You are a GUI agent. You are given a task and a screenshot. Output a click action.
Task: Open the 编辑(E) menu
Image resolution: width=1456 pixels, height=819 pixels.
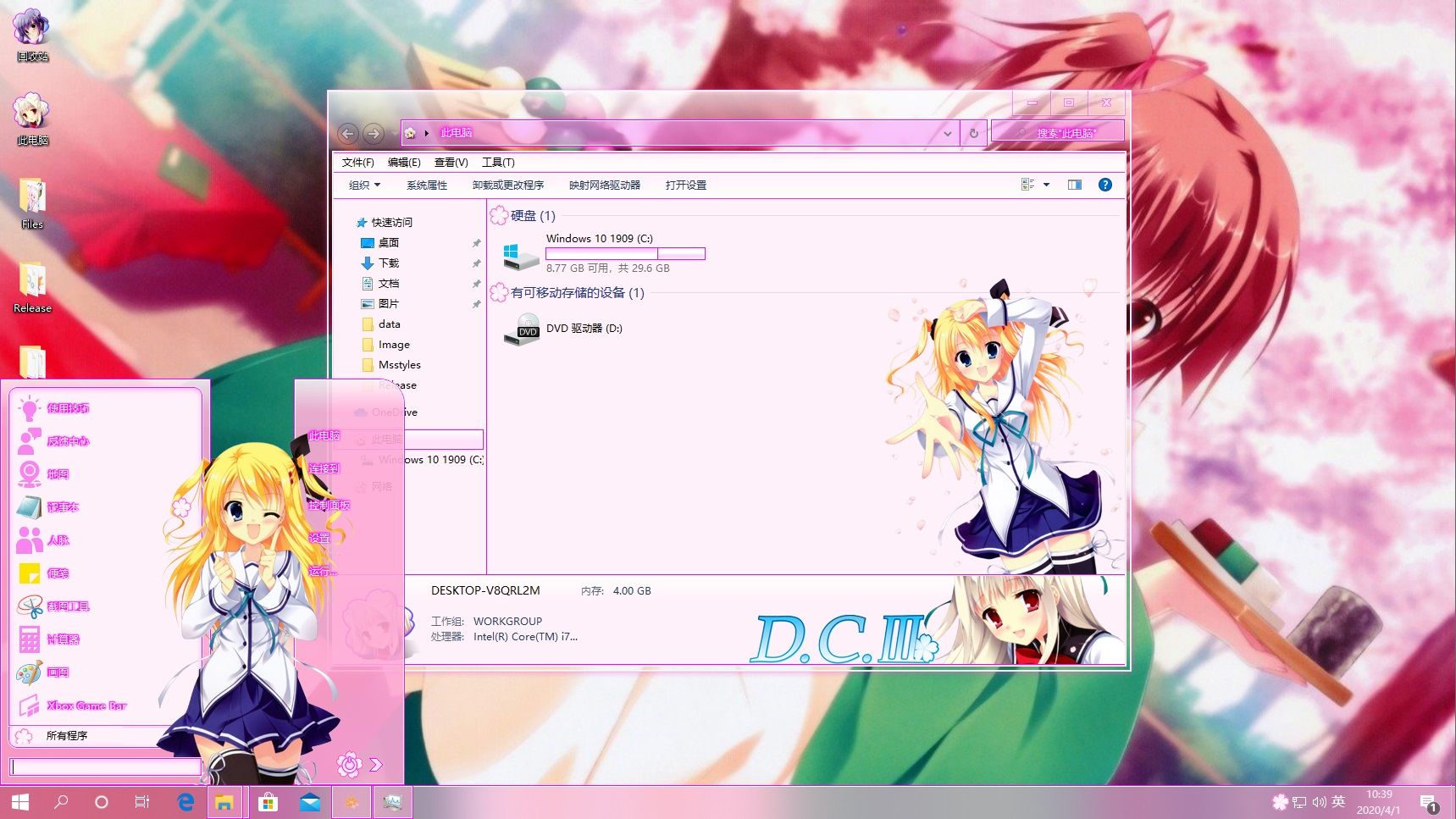point(404,162)
